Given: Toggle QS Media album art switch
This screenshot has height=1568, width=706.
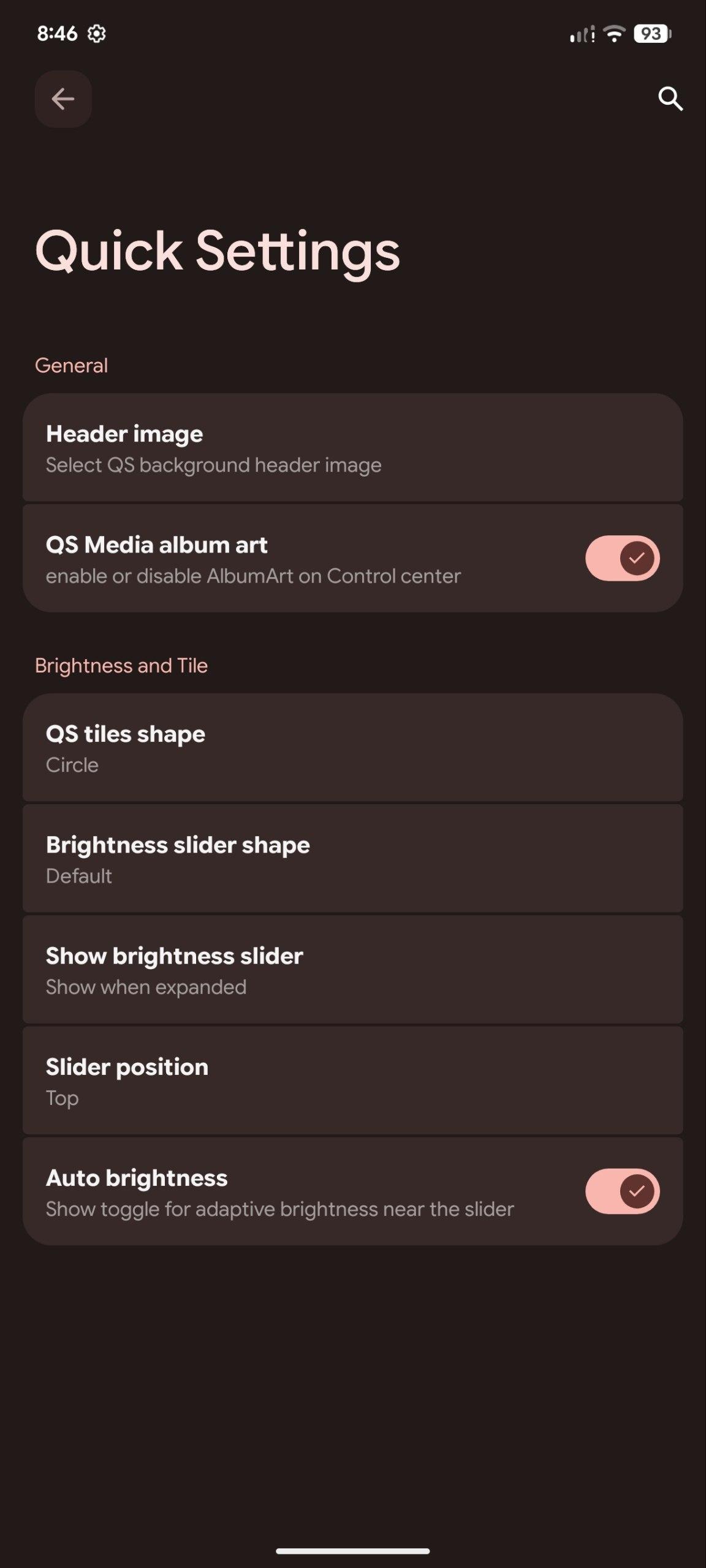Looking at the screenshot, I should pos(621,558).
